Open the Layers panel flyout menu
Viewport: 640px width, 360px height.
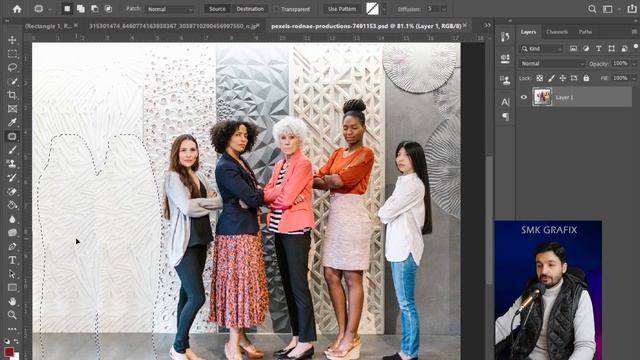coord(634,31)
